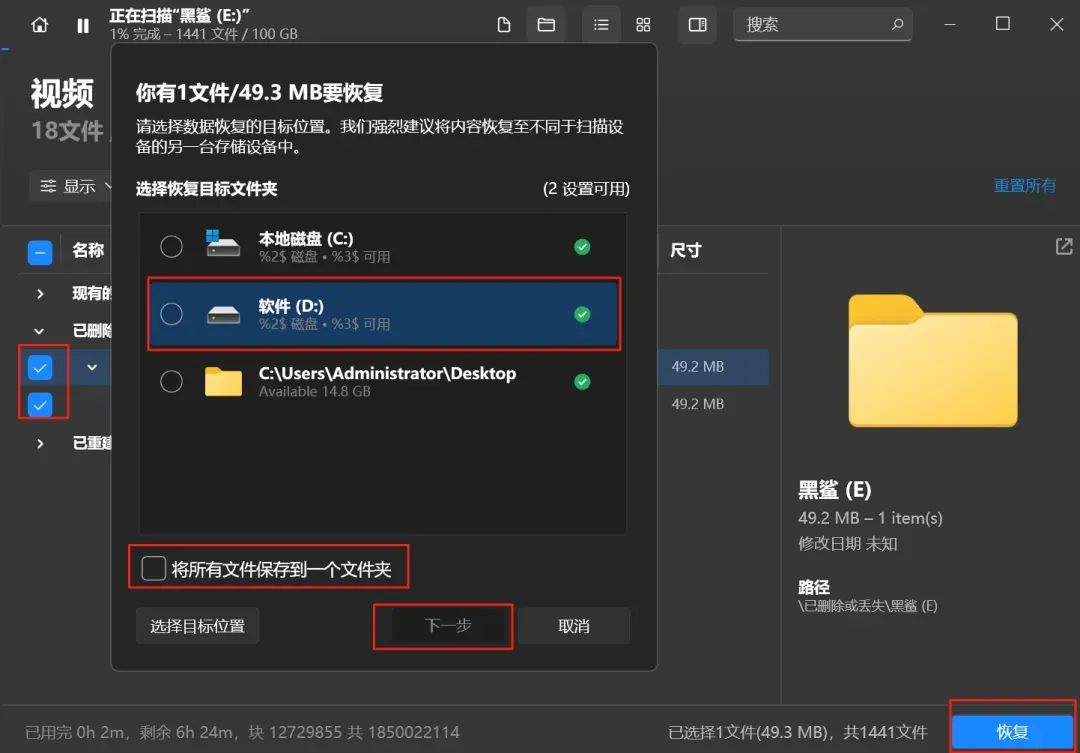Click the 恢复 button at bottom right
1080x753 pixels.
(1013, 731)
